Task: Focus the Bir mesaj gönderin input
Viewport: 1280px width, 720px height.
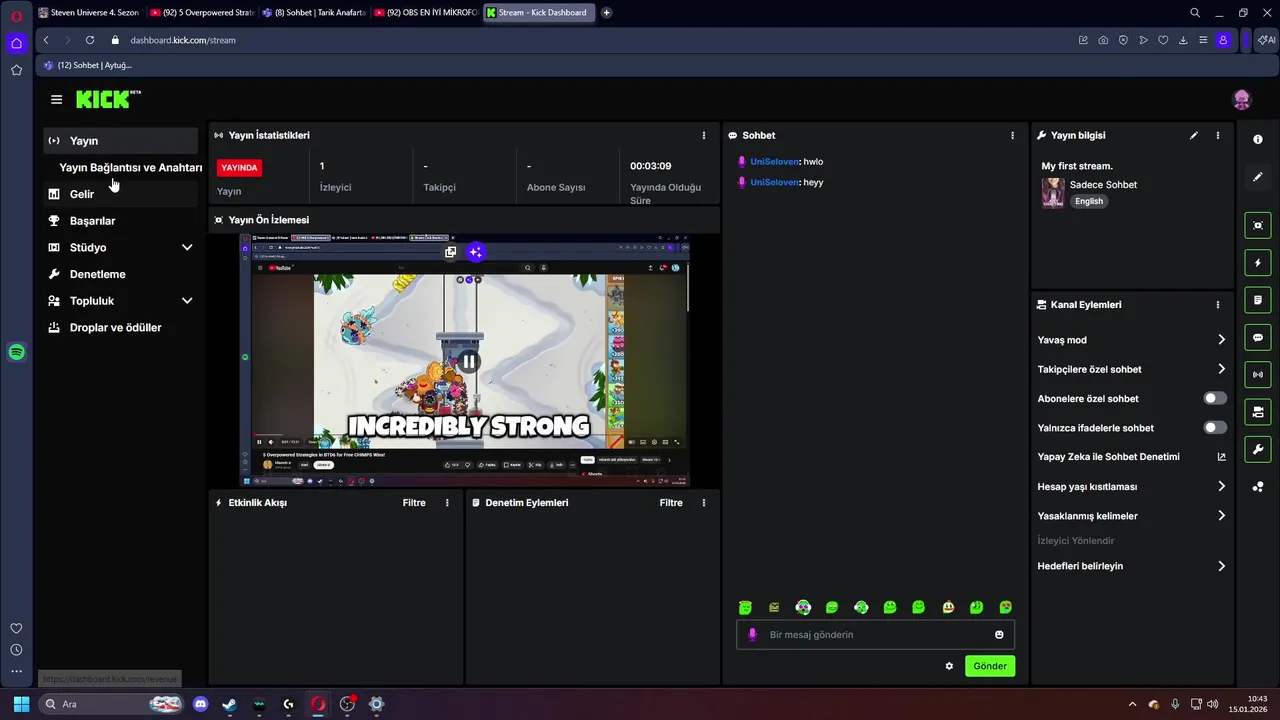Action: pyautogui.click(x=875, y=635)
